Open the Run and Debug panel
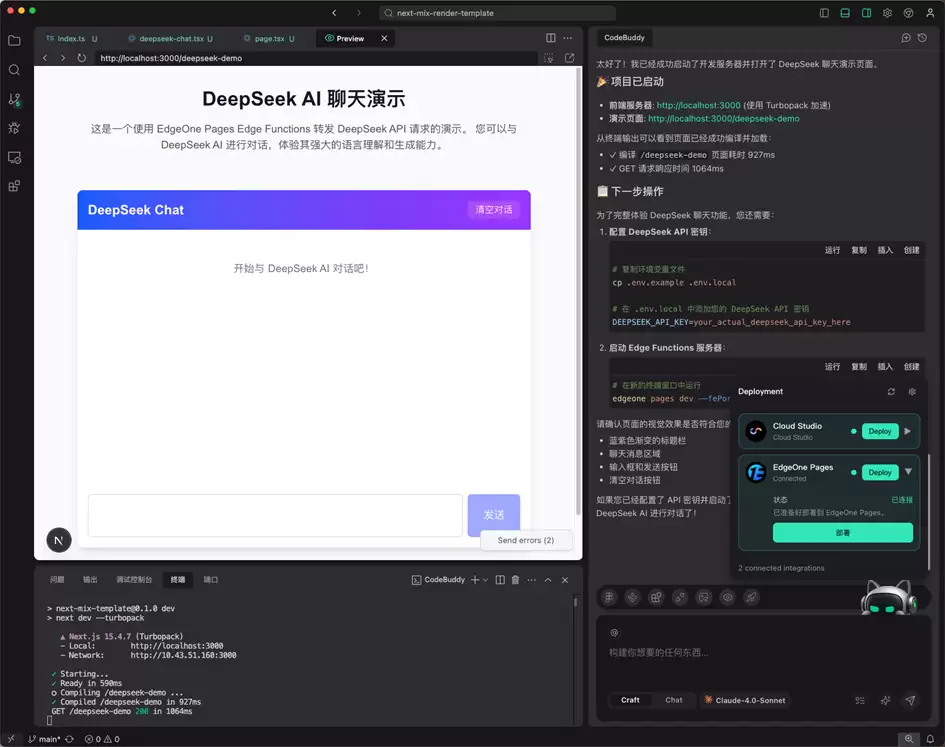 (x=14, y=129)
